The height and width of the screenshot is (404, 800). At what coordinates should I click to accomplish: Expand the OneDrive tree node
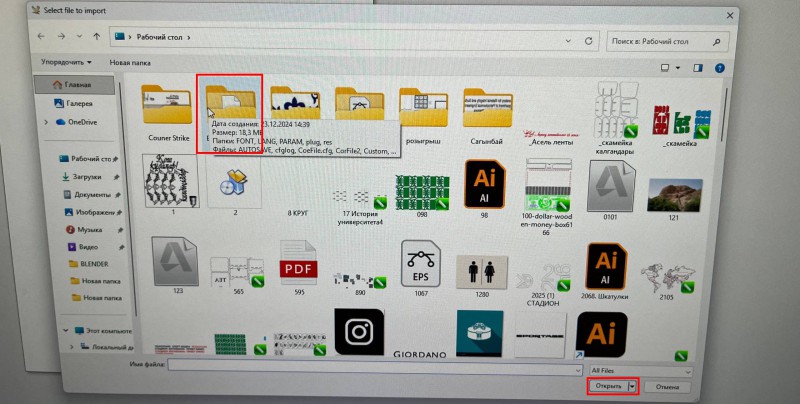(x=46, y=122)
